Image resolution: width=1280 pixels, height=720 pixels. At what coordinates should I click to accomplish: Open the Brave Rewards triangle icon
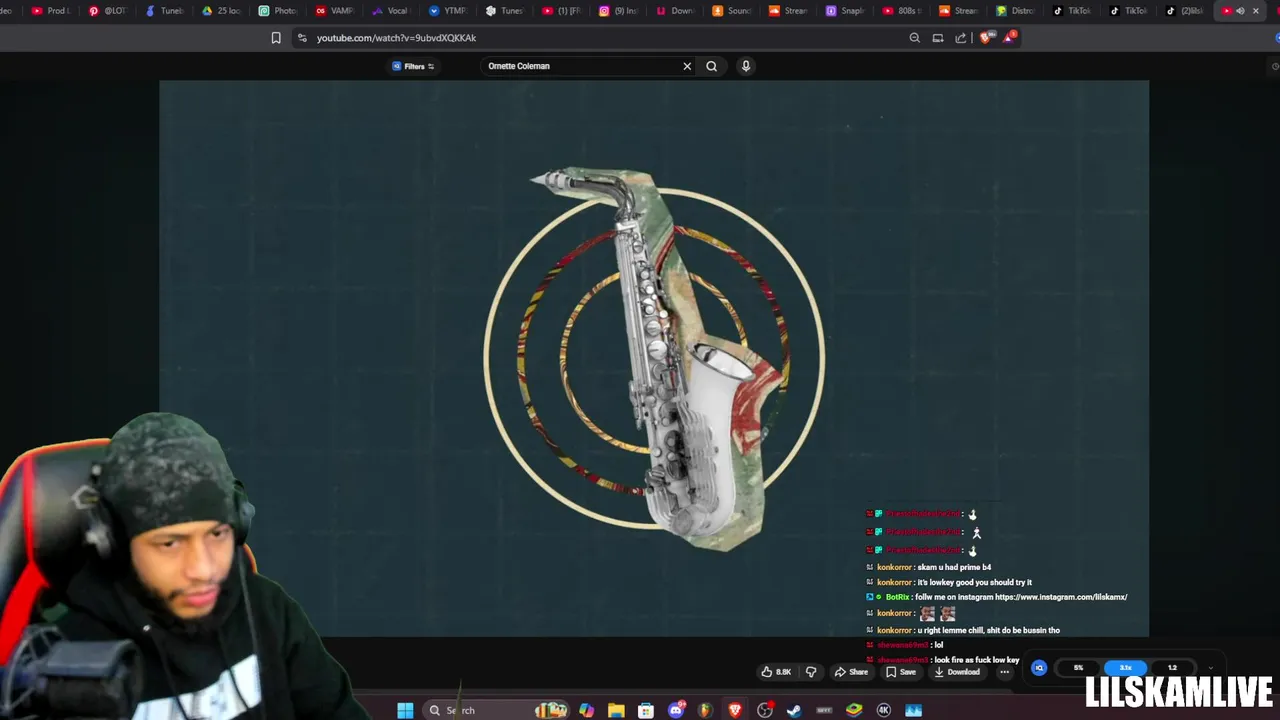pos(1009,38)
